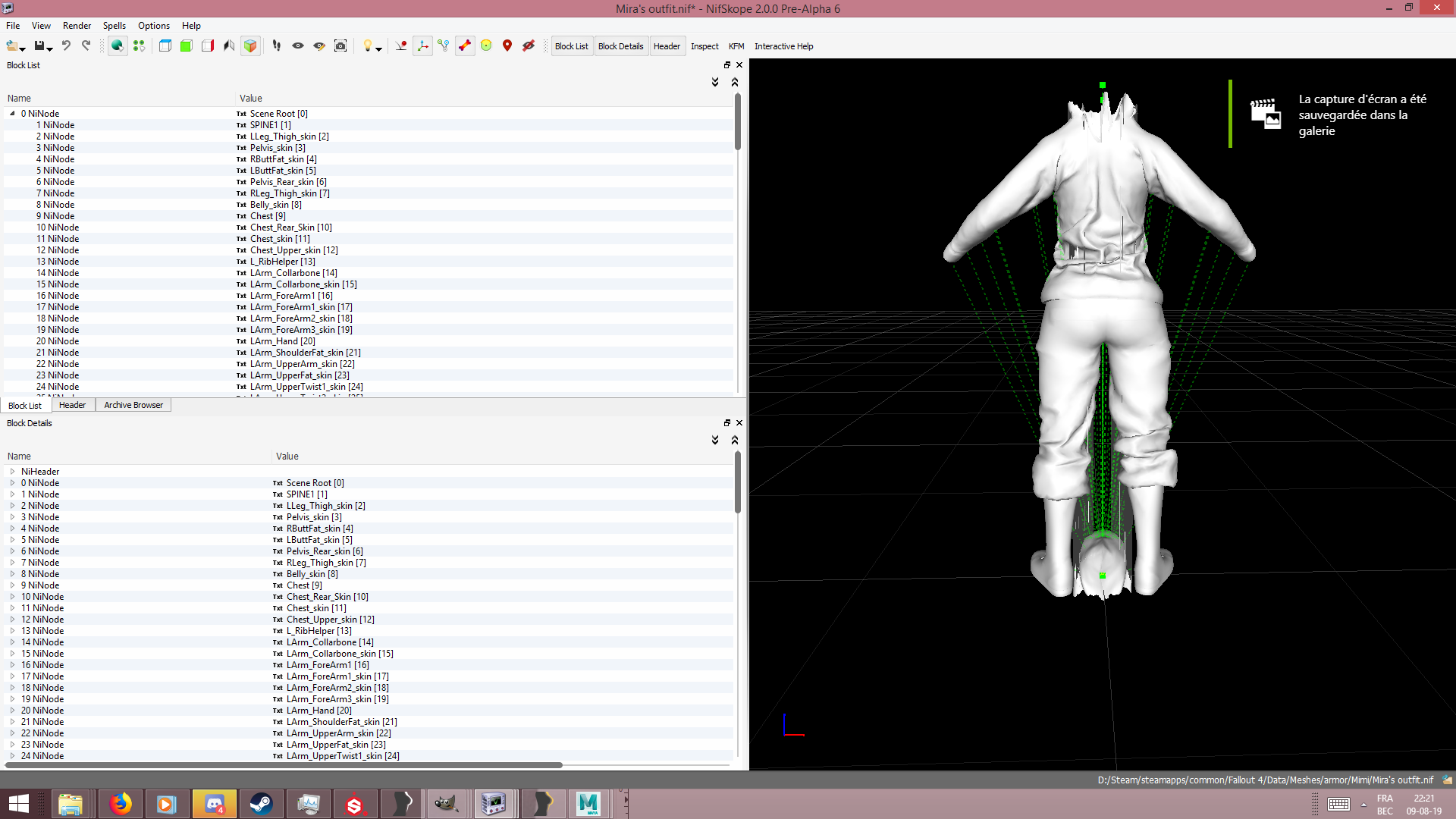This screenshot has width=1456, height=819.
Task: Click the Load file icon
Action: (x=12, y=46)
